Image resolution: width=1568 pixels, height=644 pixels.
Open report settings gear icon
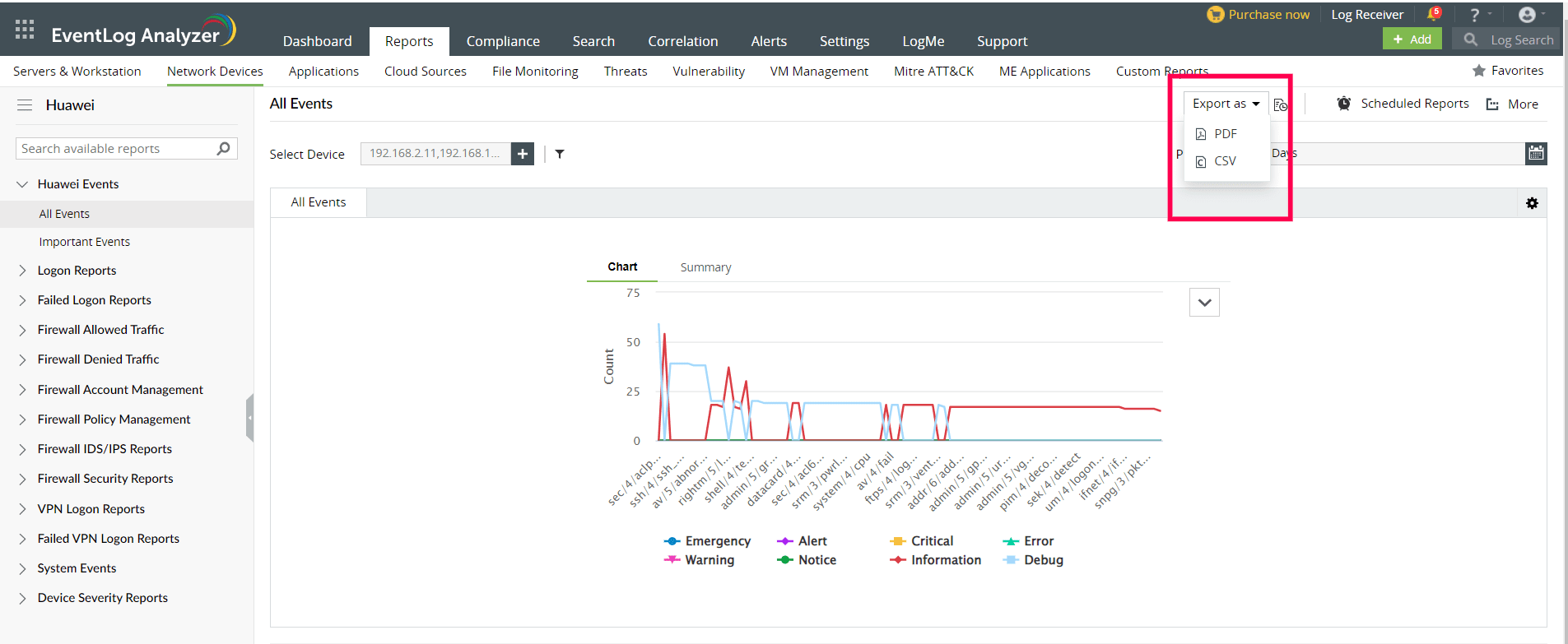click(1532, 203)
